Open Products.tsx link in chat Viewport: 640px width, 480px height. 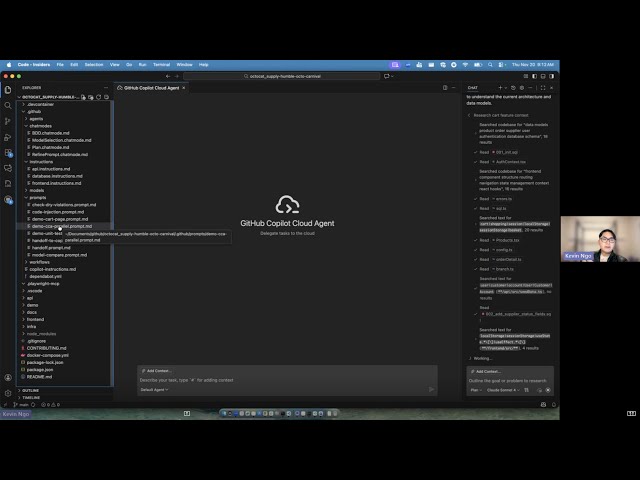tap(507, 240)
